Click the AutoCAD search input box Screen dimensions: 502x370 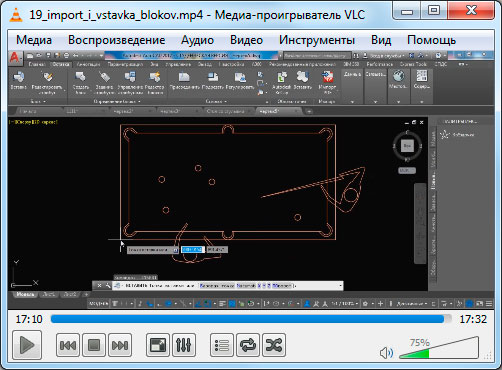pos(317,55)
